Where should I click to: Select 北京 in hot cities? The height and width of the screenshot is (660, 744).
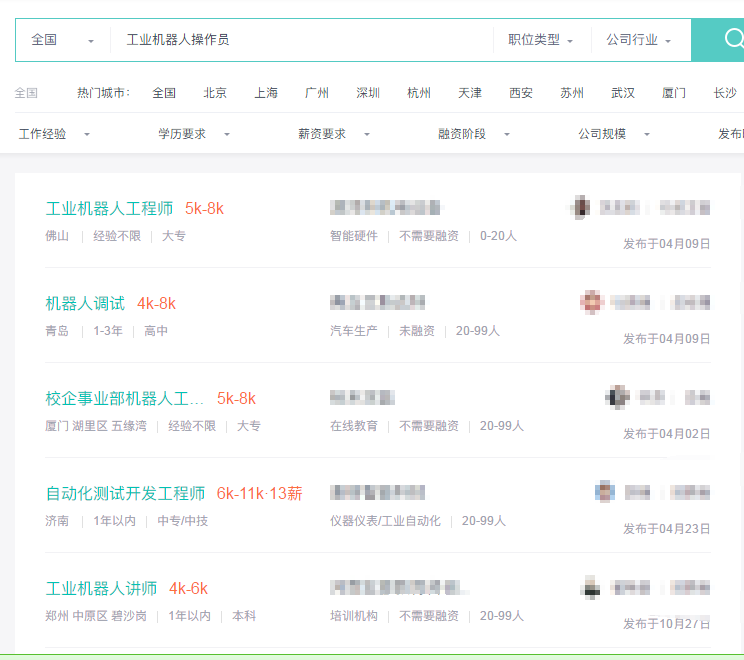pyautogui.click(x=215, y=93)
